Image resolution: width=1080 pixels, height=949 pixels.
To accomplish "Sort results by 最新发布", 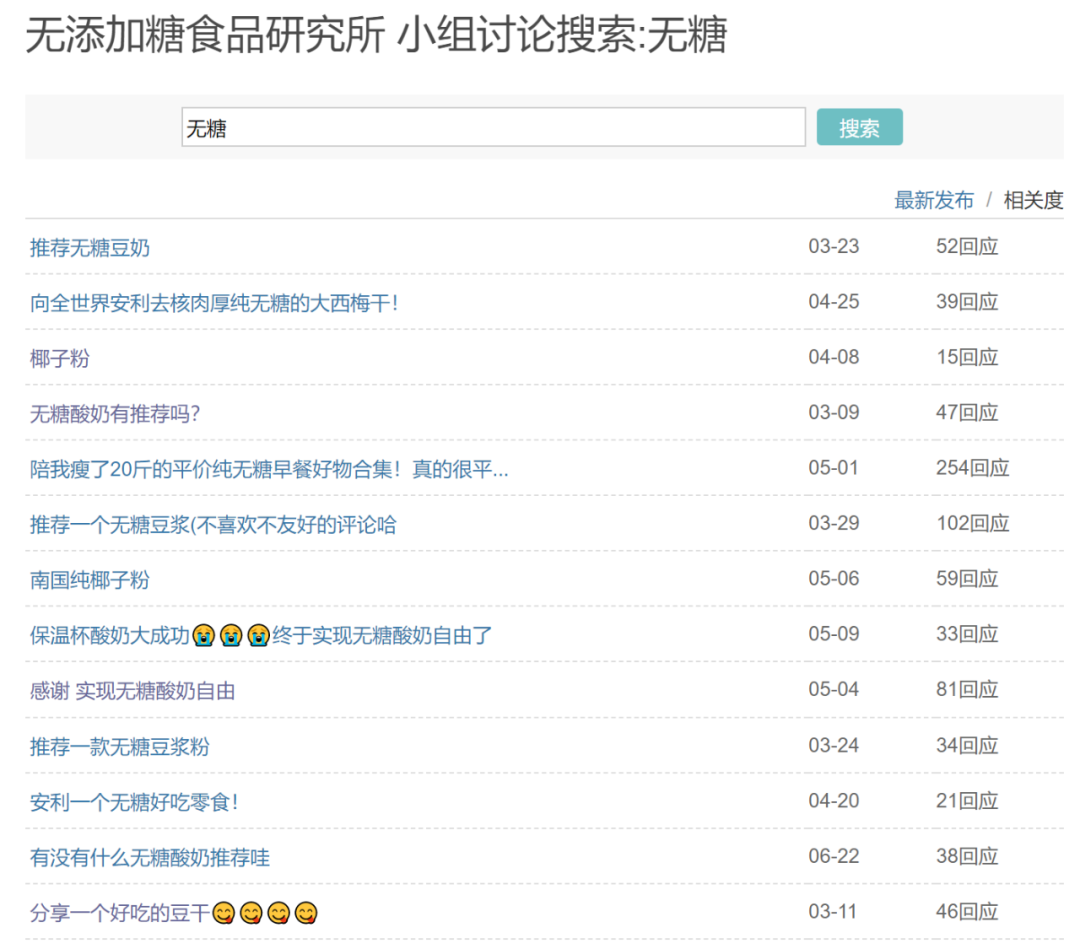I will 933,200.
